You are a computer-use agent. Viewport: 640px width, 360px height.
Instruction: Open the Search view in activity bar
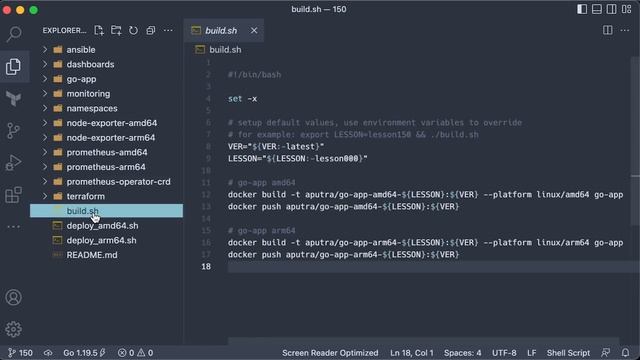coord(14,34)
